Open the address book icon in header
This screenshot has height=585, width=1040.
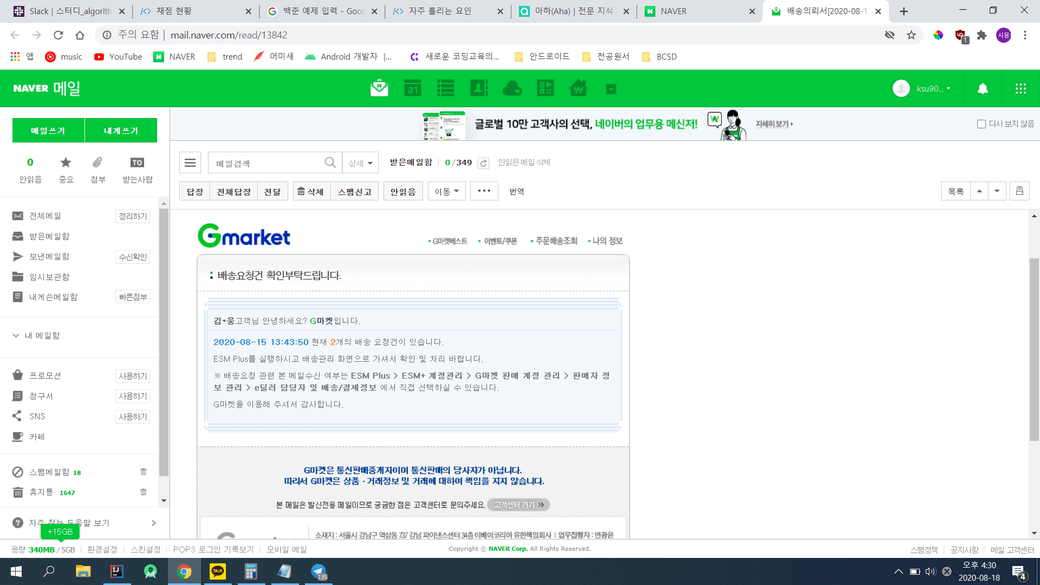pos(479,89)
